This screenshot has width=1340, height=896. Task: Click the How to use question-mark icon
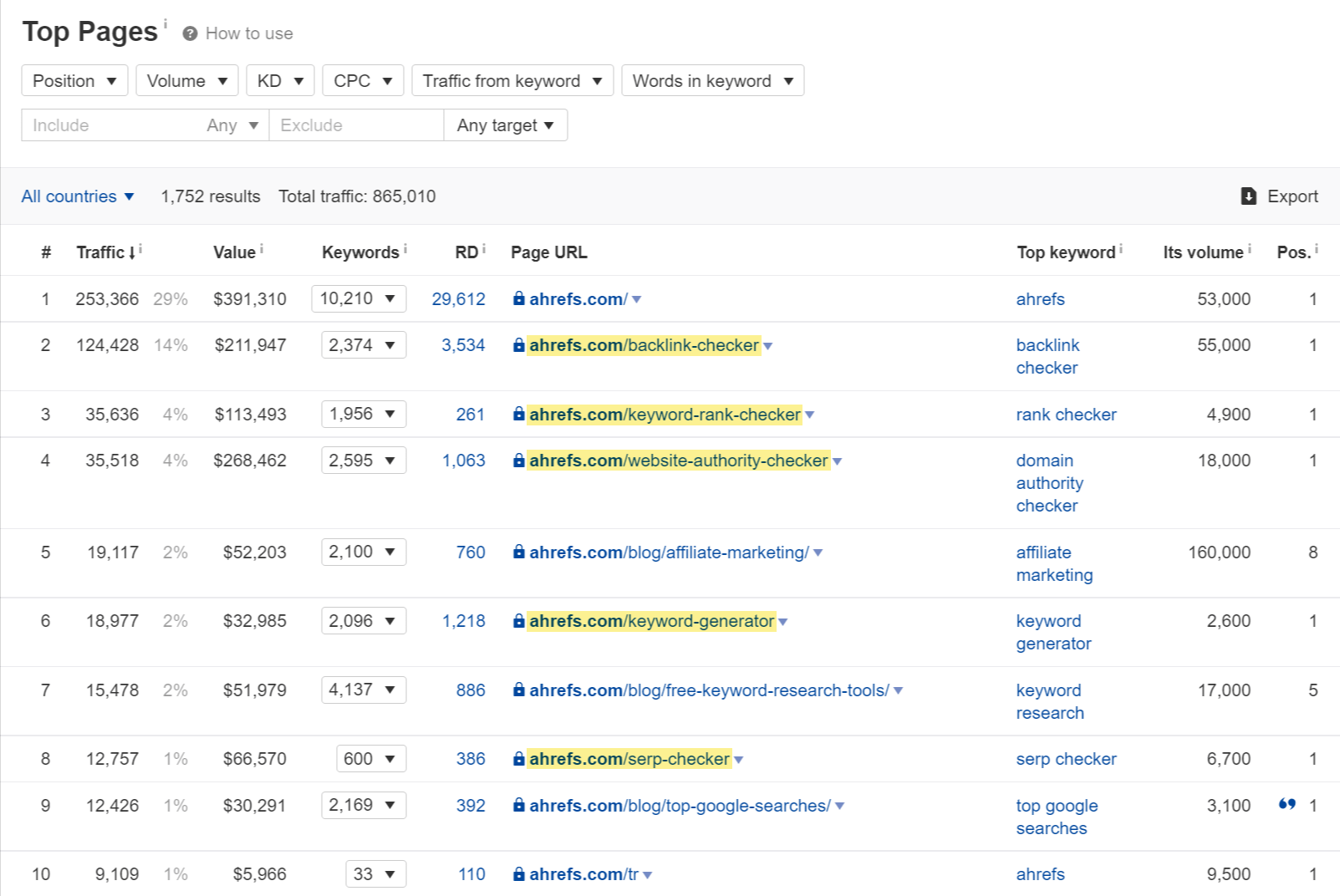(x=191, y=33)
